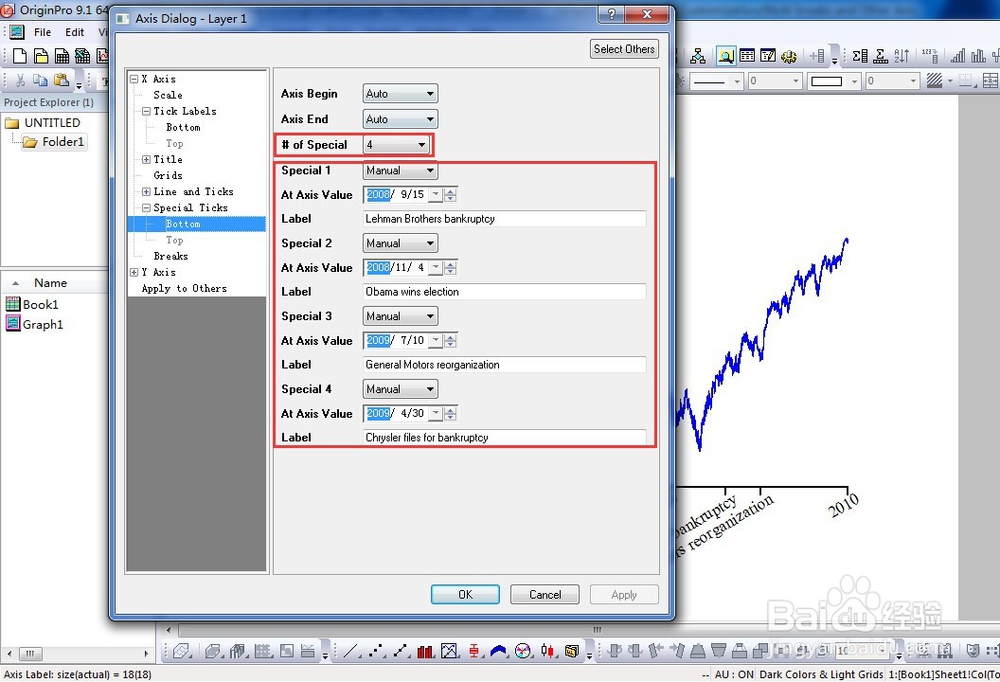Viewport: 1000px width, 682px height.
Task: Collapse the Special Ticks tree node
Action: pos(146,208)
